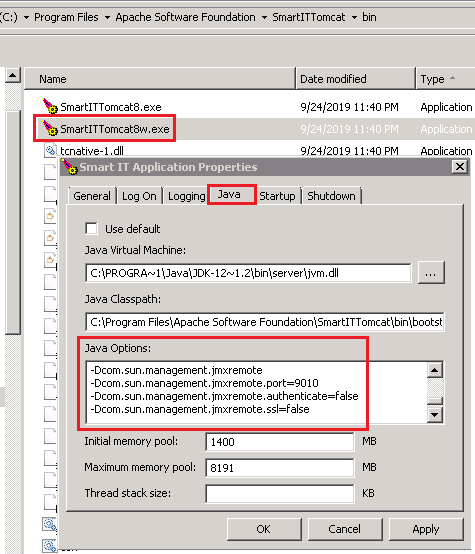Click the Smart IT Application Properties title icon

(x=70, y=167)
